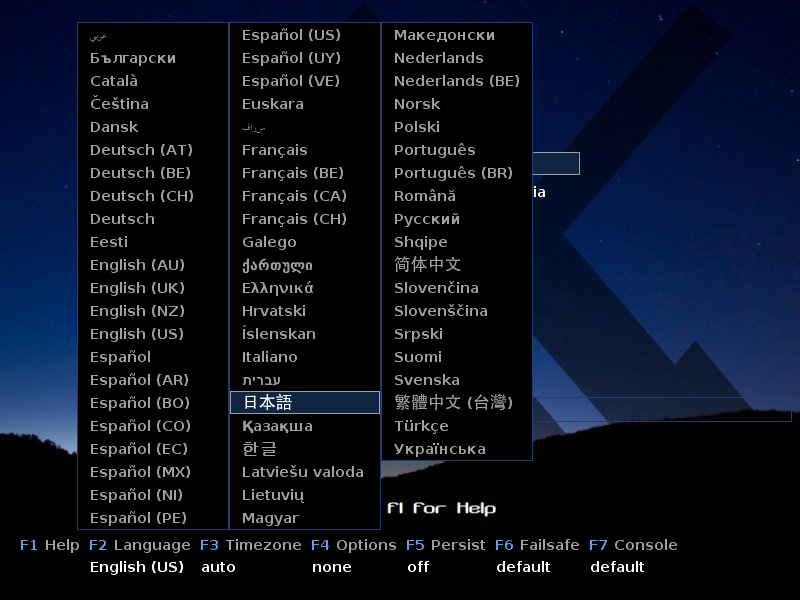This screenshot has width=800, height=600.
Task: Select Latviešu valoda language
Action: coord(303,472)
